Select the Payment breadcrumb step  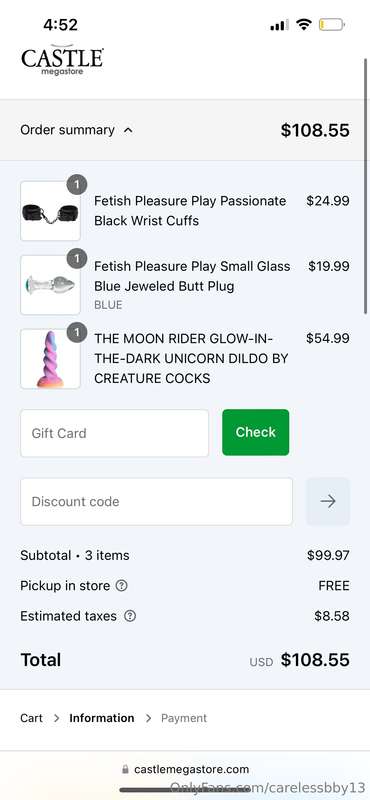[x=184, y=718]
